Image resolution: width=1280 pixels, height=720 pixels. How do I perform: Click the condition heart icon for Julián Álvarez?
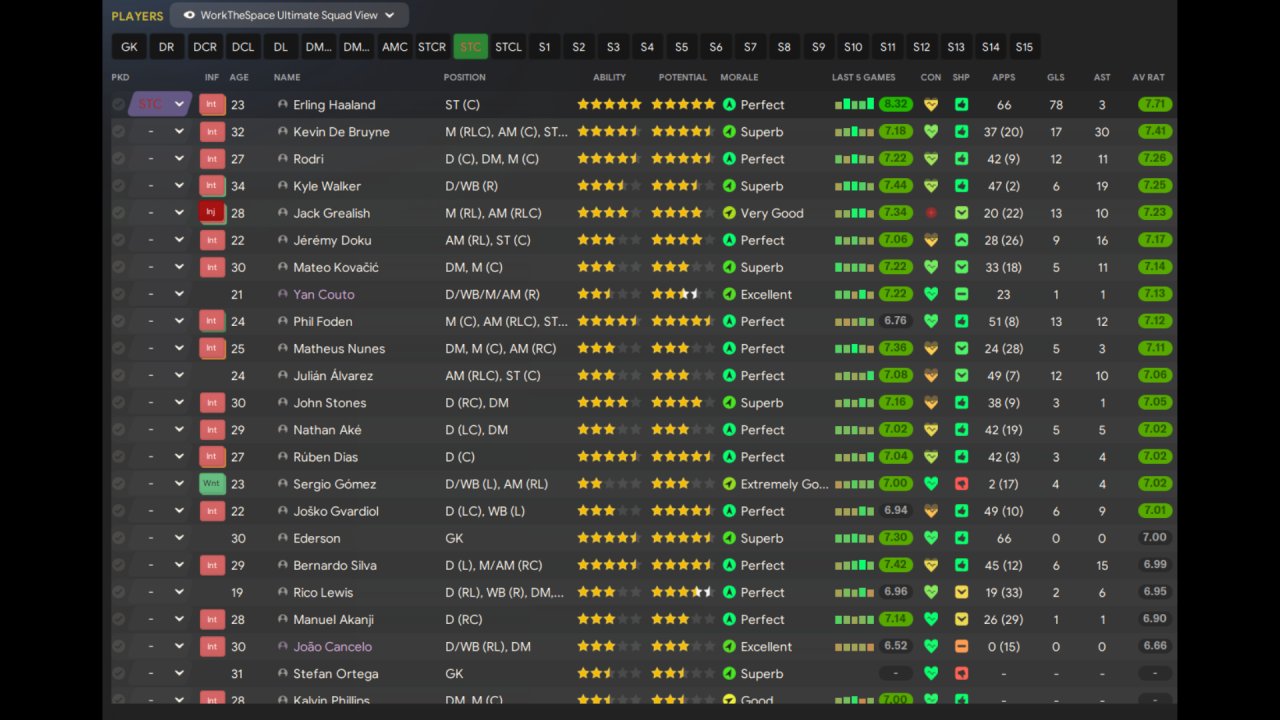pos(931,376)
